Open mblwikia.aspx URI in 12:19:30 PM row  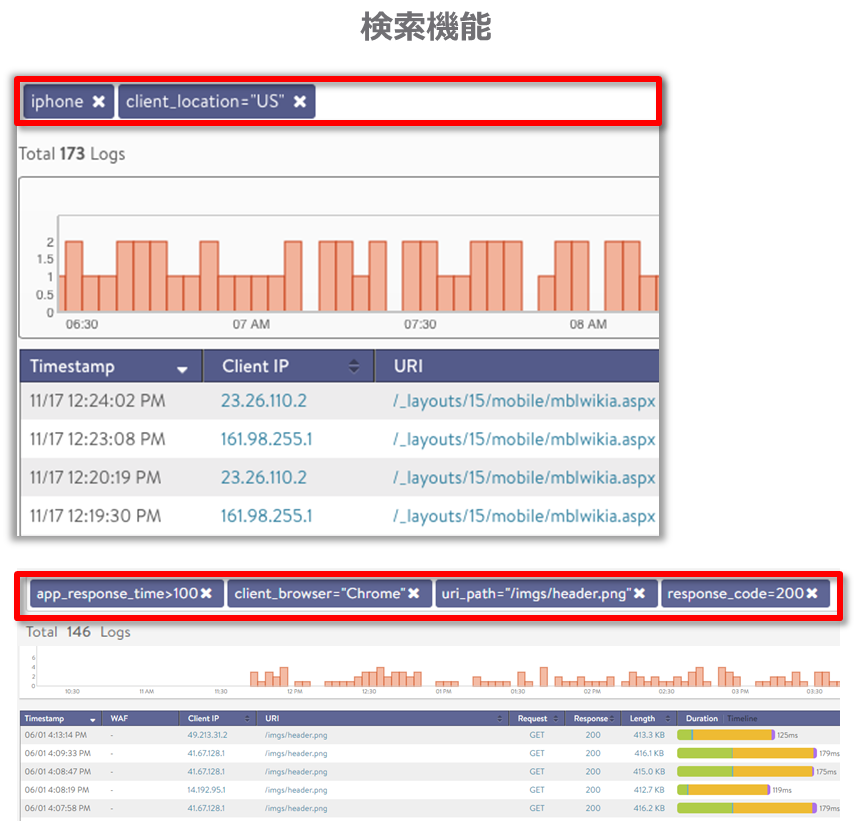click(524, 516)
